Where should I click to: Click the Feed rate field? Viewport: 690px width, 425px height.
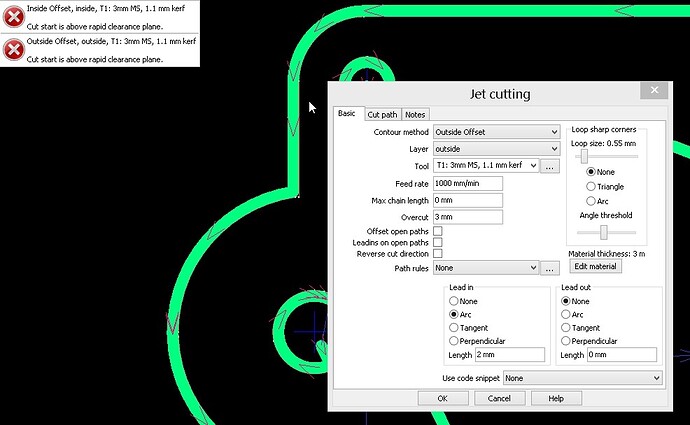click(468, 183)
